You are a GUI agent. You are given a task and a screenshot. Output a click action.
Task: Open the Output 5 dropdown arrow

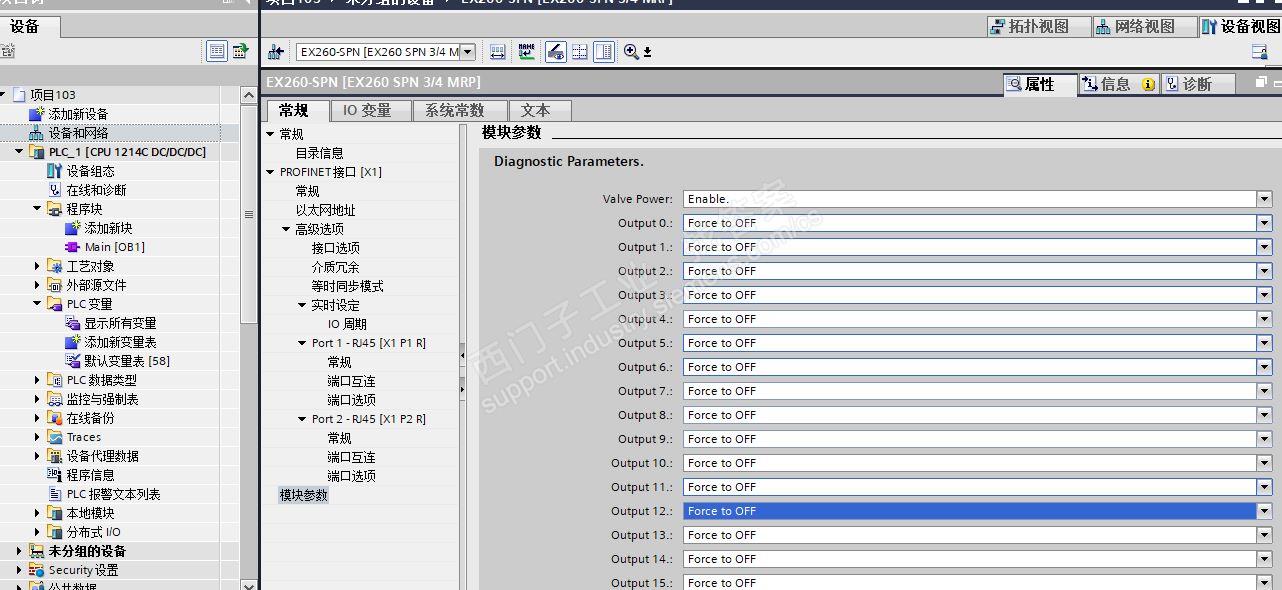point(1264,343)
